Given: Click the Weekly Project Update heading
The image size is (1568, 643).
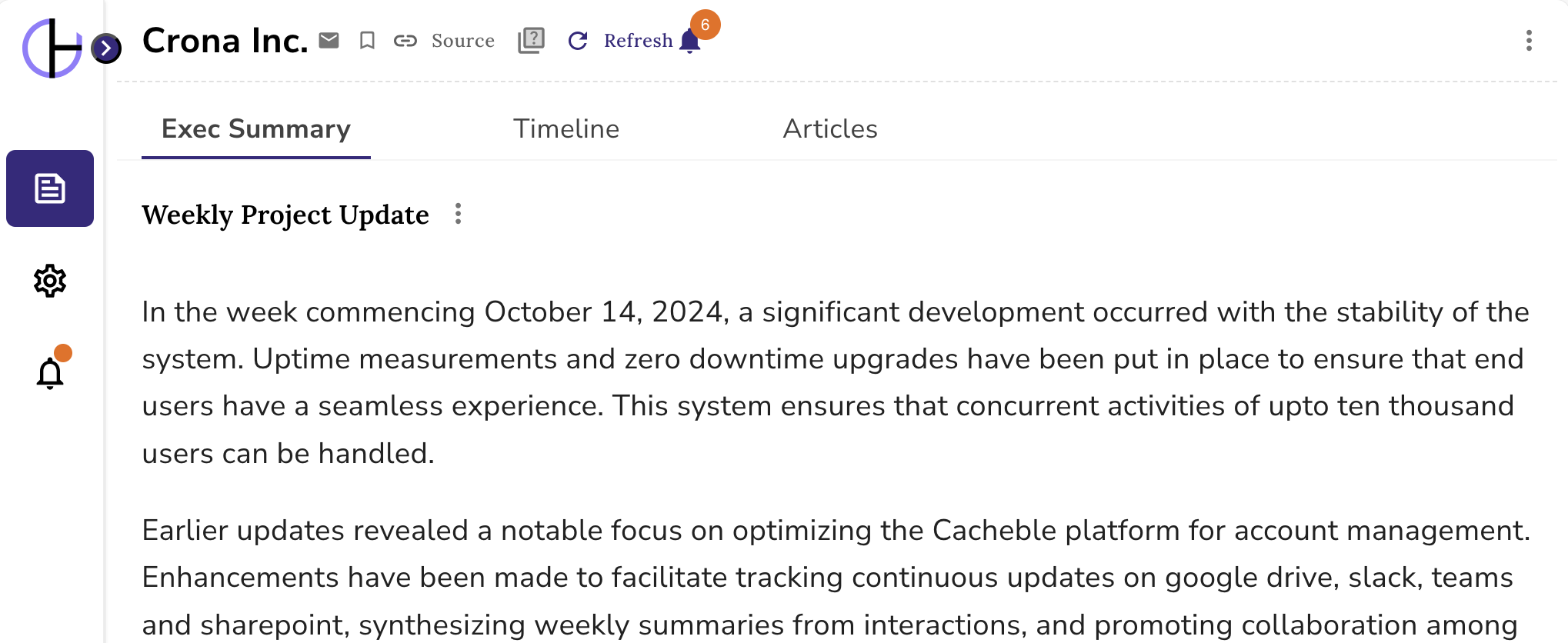Looking at the screenshot, I should point(285,215).
